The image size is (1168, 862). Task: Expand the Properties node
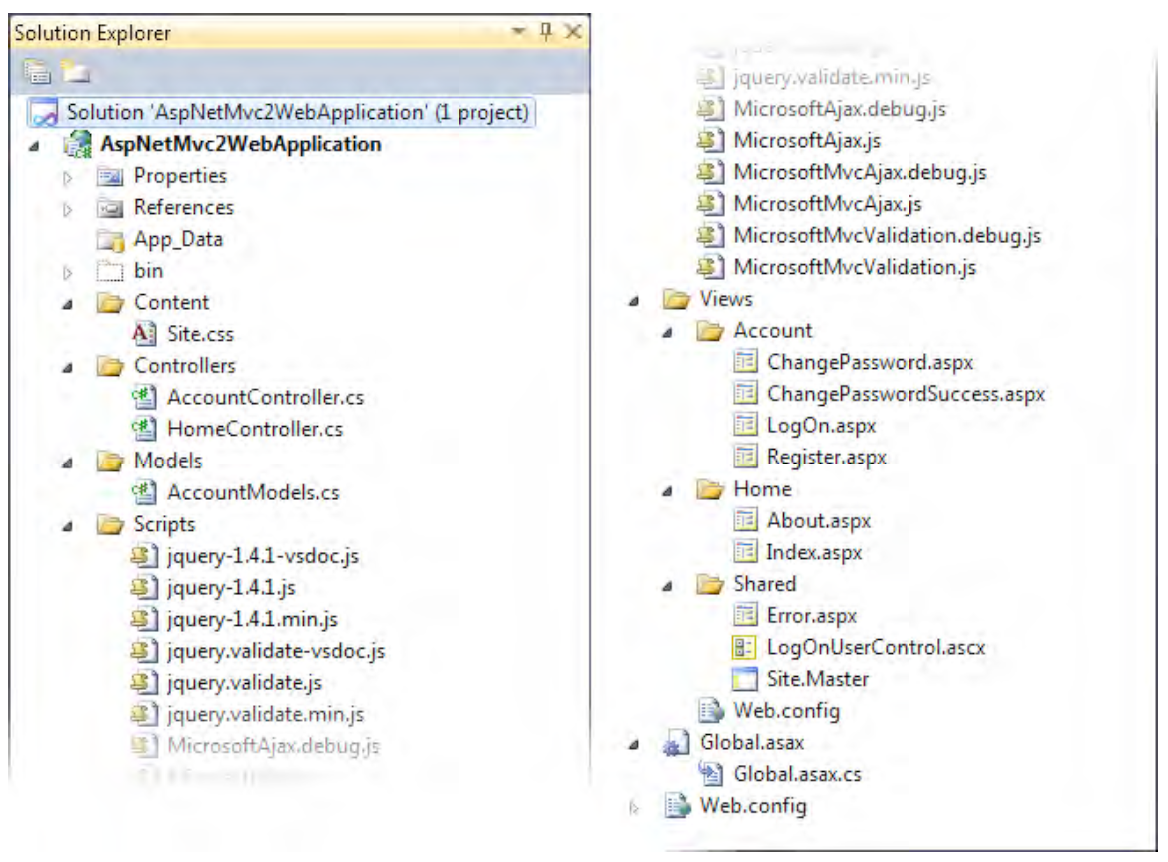(x=68, y=177)
